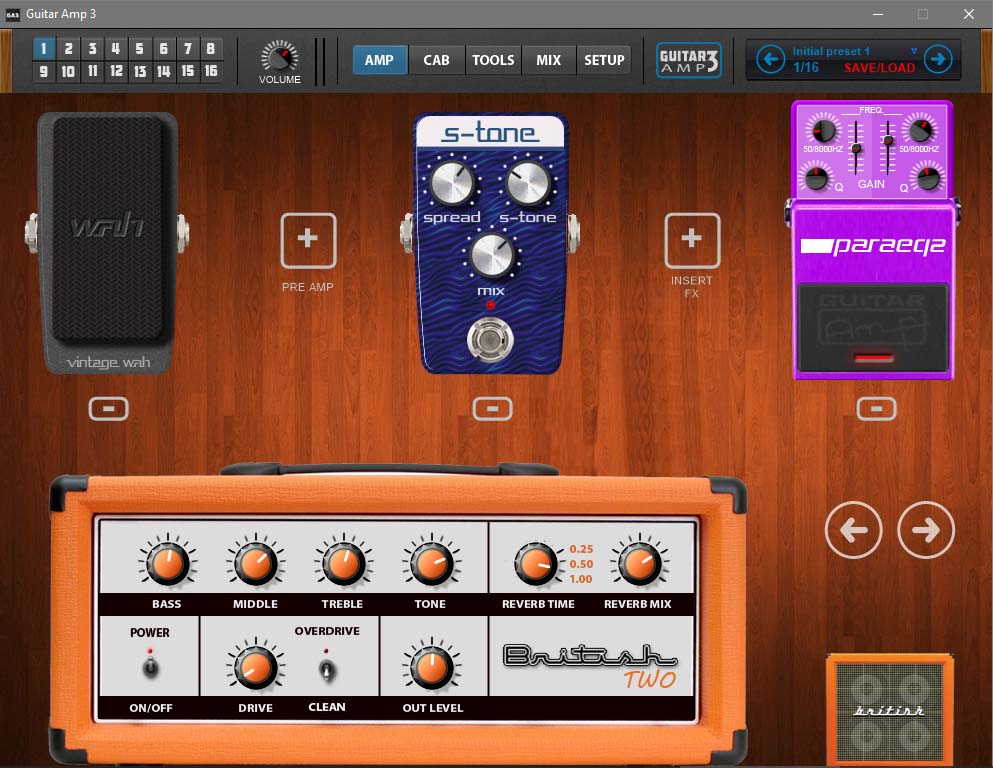
Task: Go to previous preset with left arrow
Action: pos(771,60)
